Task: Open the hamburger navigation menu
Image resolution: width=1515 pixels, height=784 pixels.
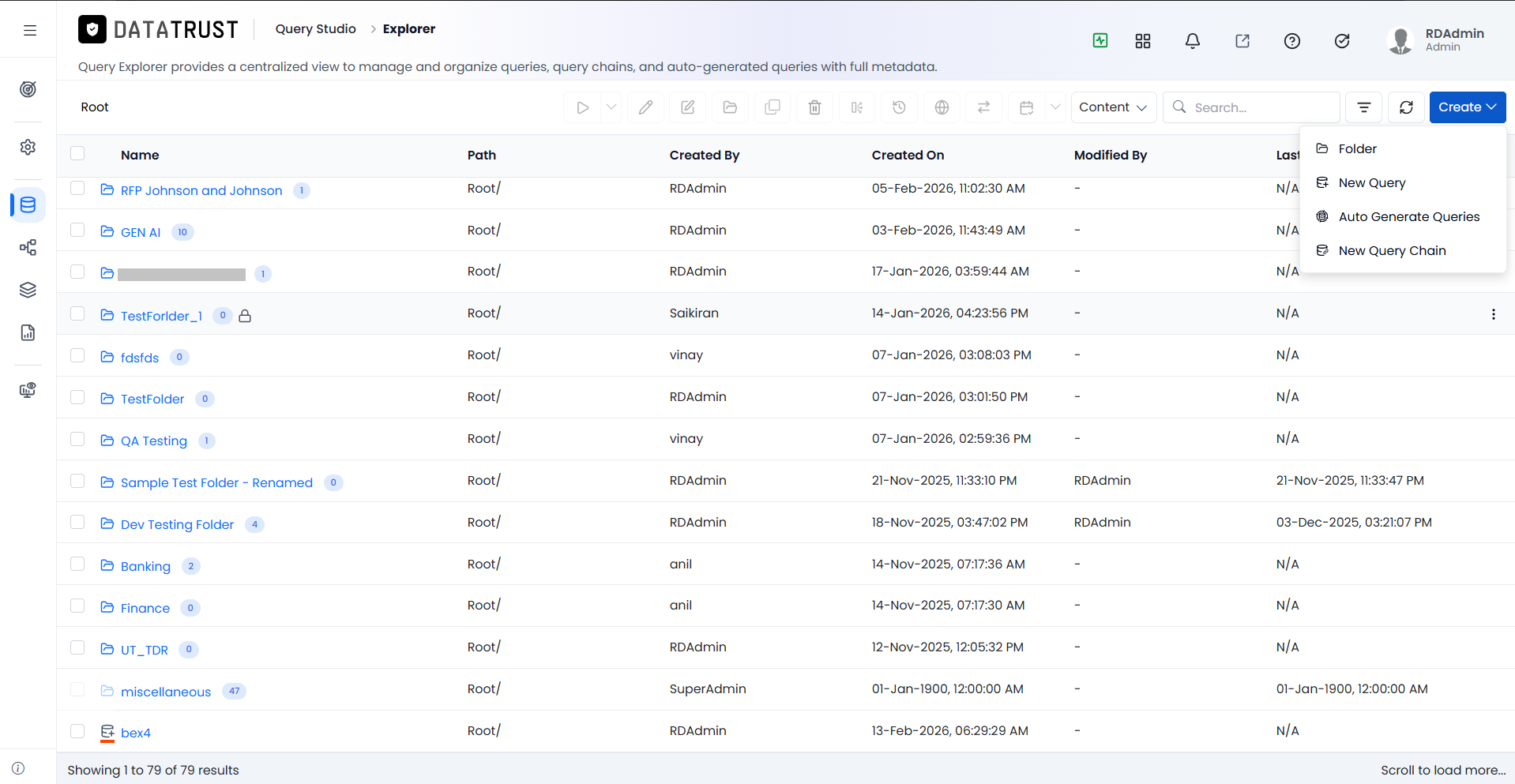Action: pyautogui.click(x=30, y=30)
